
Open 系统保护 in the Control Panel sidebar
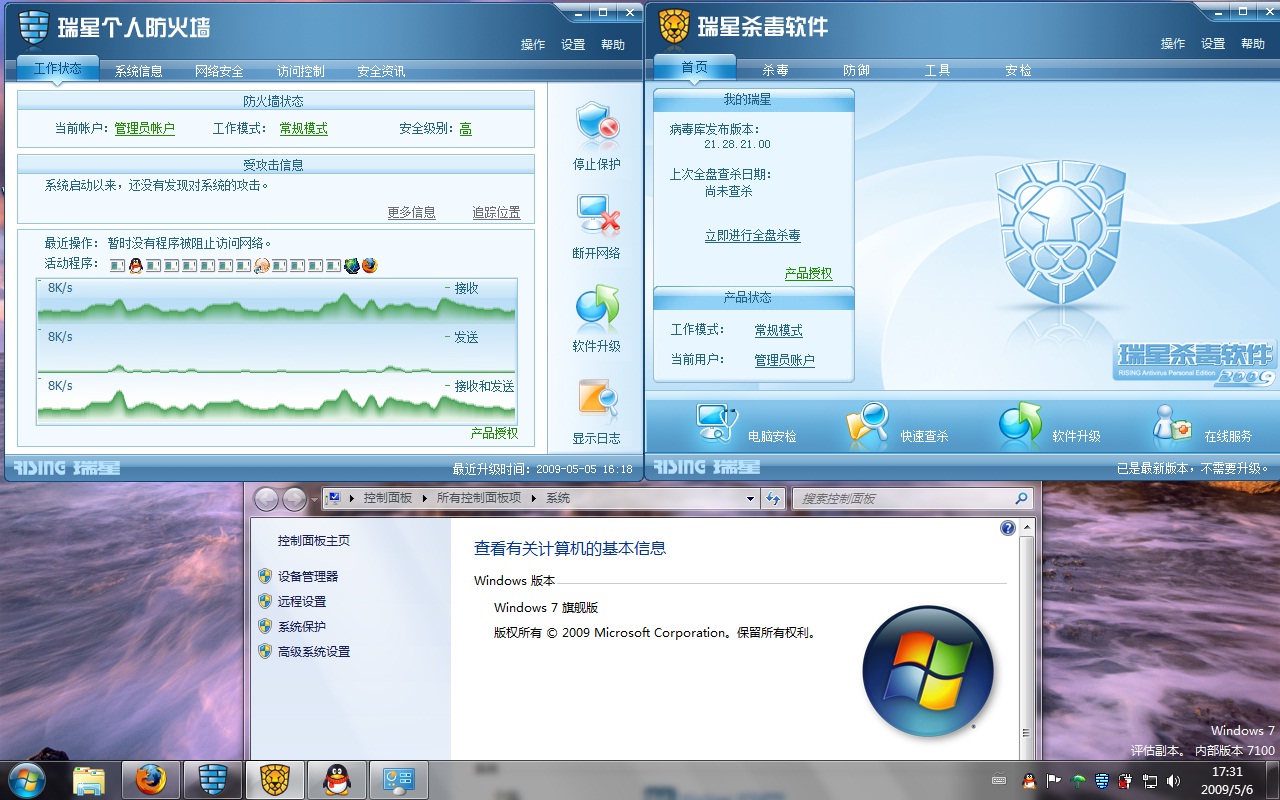pyautogui.click(x=302, y=626)
